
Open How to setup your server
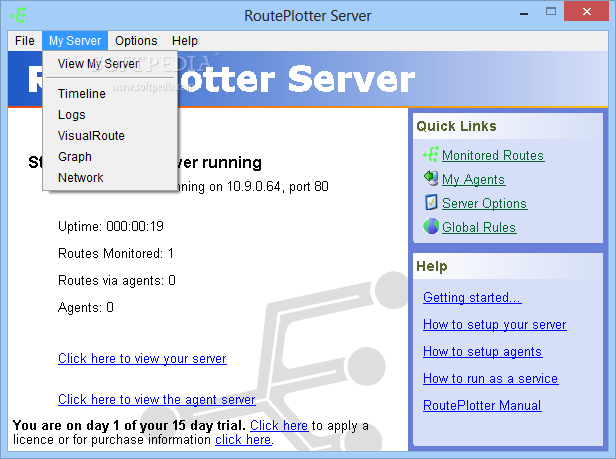tap(495, 325)
